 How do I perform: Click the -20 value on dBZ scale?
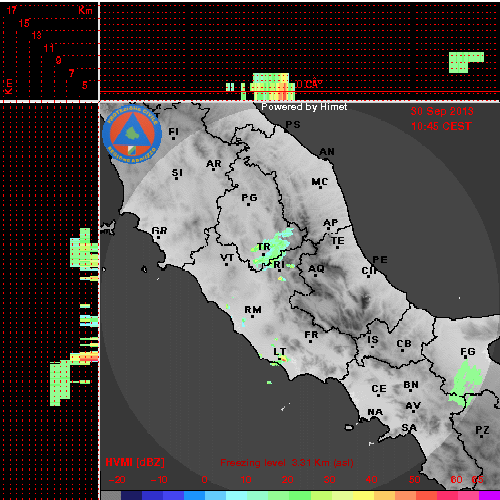click(117, 480)
